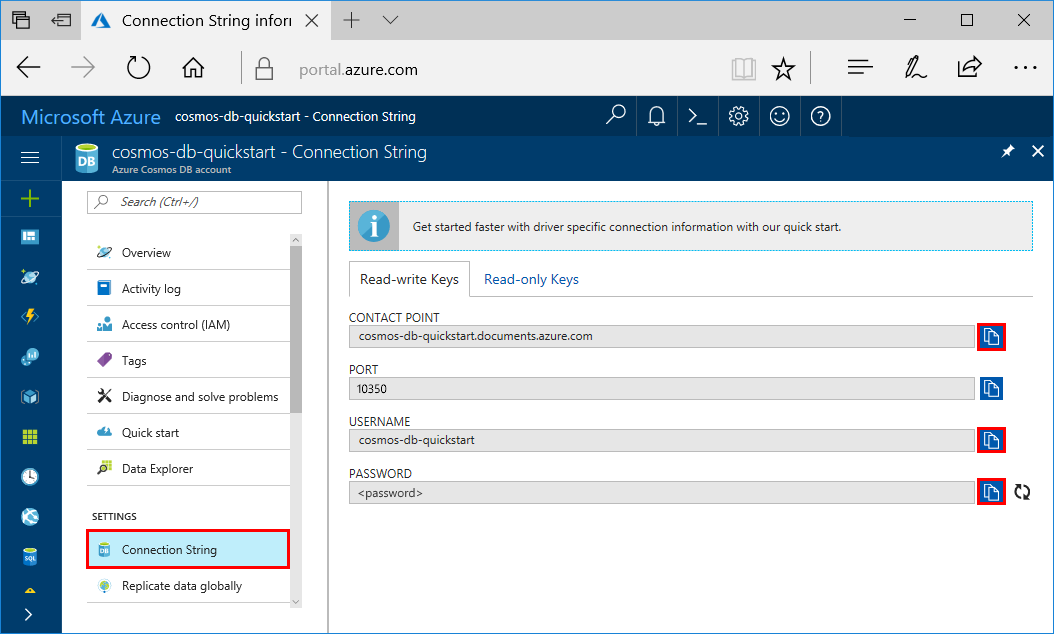The height and width of the screenshot is (634, 1054).
Task: Click the resource menu scrollbar down arrow
Action: tap(296, 602)
